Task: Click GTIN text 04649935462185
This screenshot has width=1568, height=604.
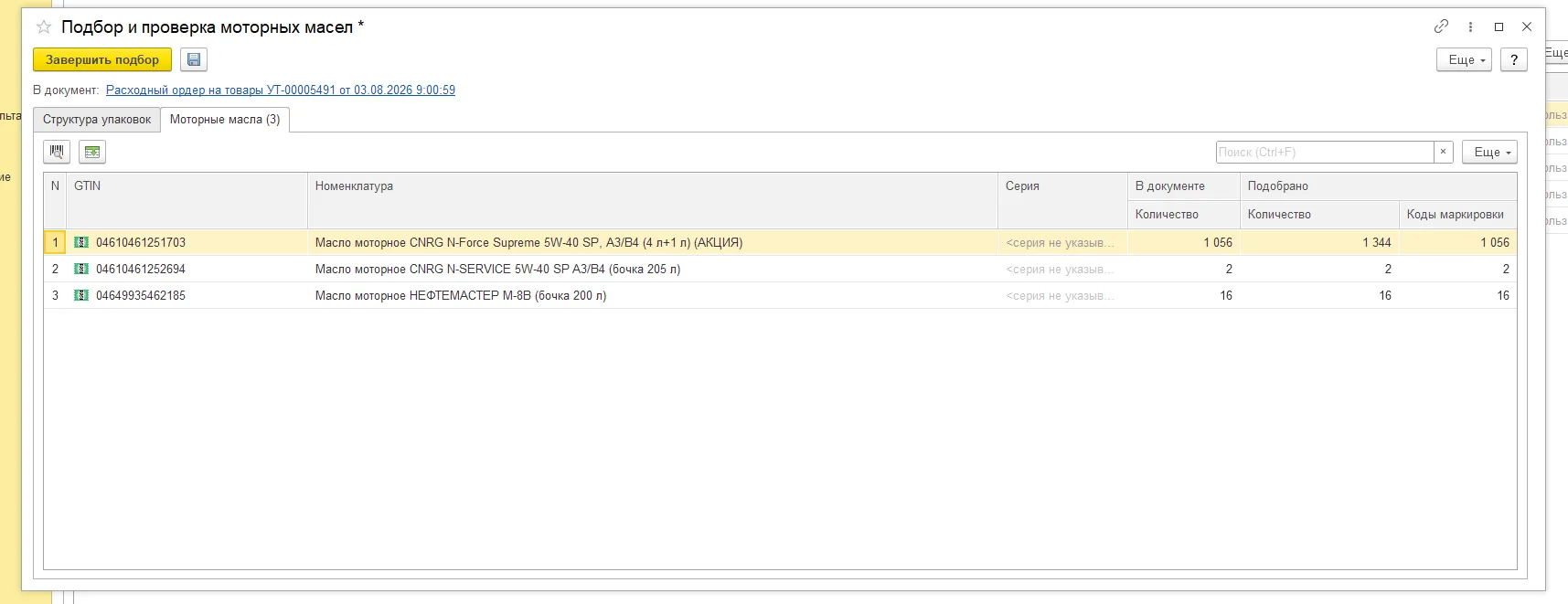Action: [141, 295]
